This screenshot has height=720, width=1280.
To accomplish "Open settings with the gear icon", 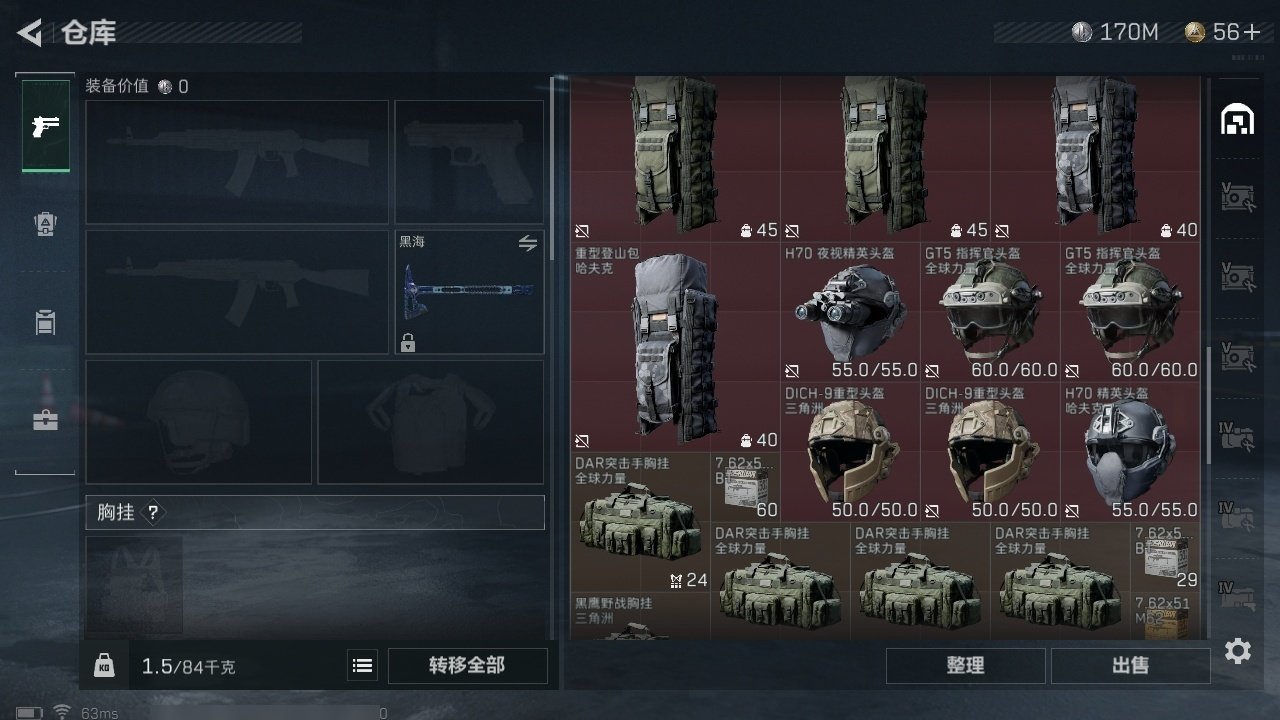I will coord(1238,652).
